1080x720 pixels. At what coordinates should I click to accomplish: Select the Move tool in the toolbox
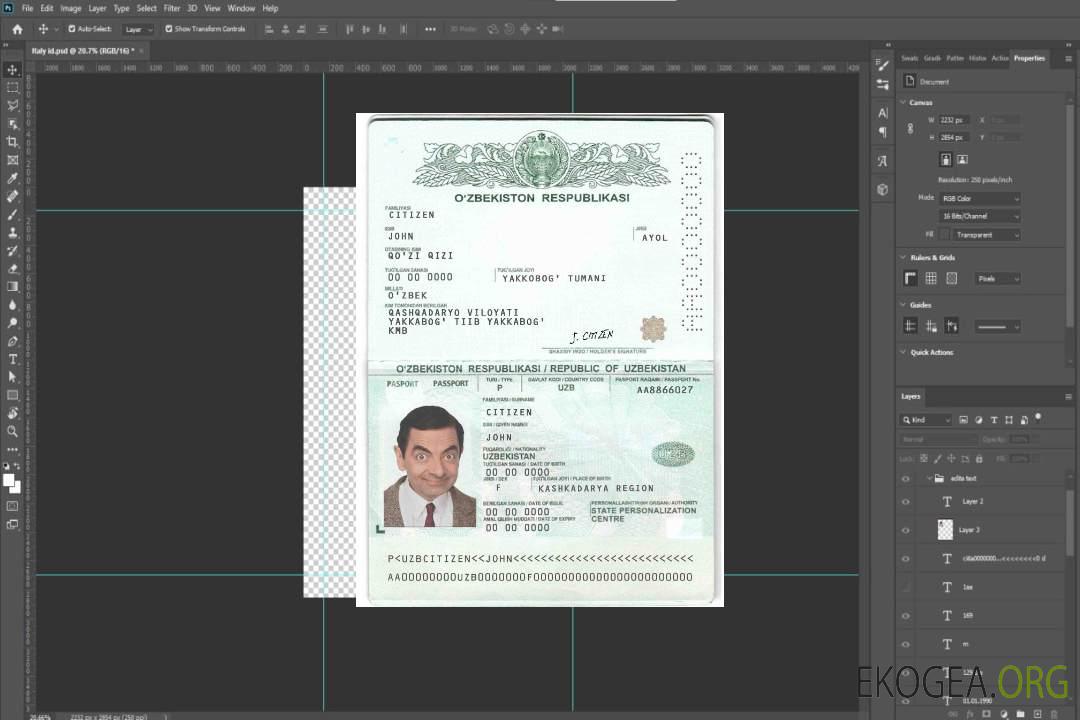point(12,70)
